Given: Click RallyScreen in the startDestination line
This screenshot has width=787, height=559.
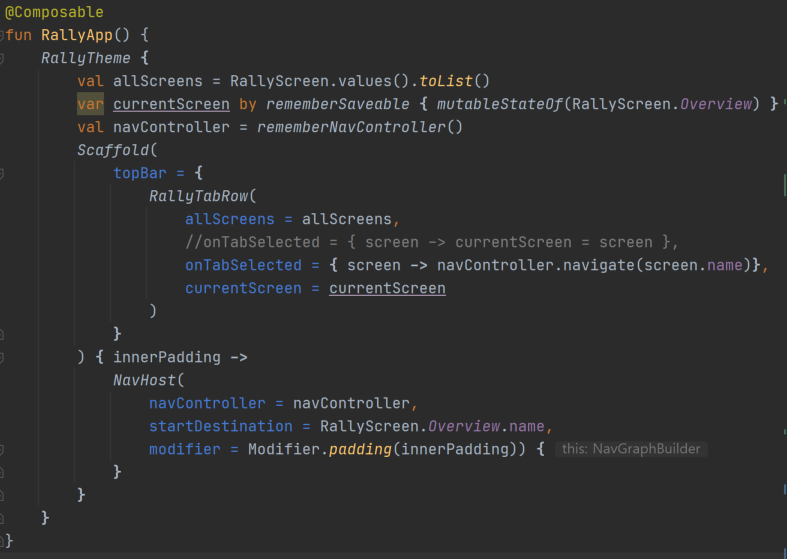Looking at the screenshot, I should pyautogui.click(x=369, y=427).
